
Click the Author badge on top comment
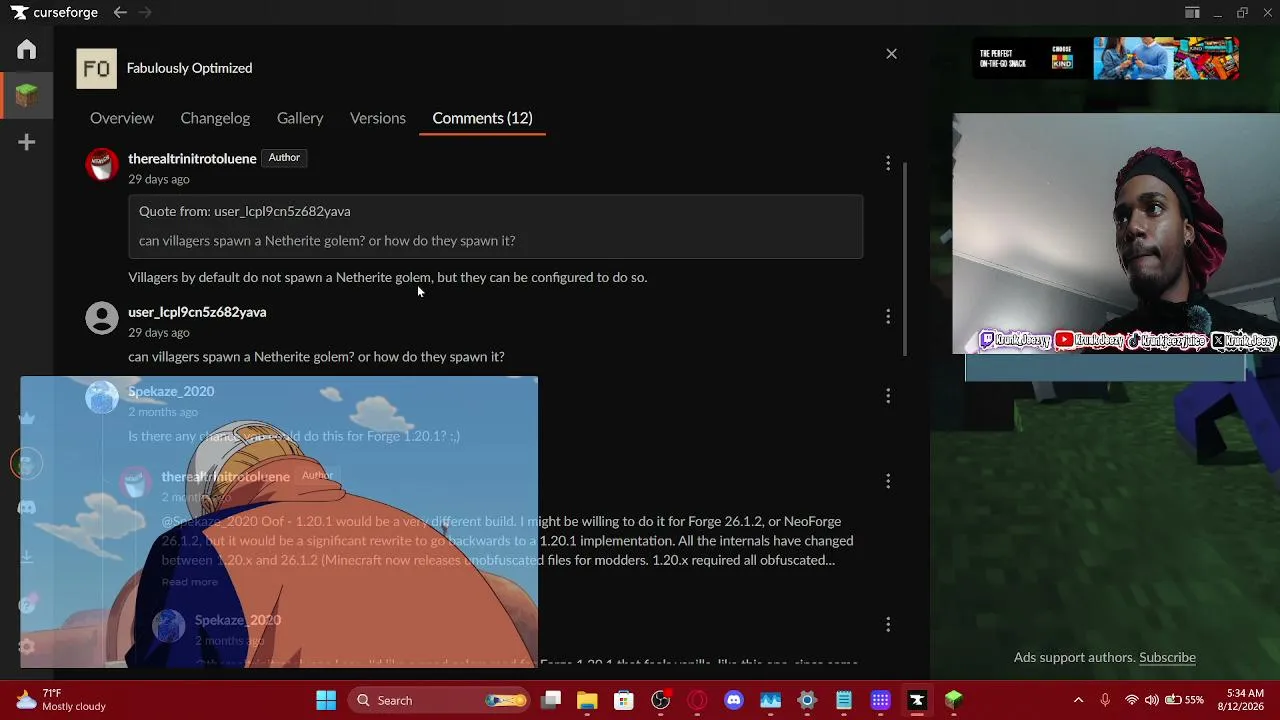(284, 158)
